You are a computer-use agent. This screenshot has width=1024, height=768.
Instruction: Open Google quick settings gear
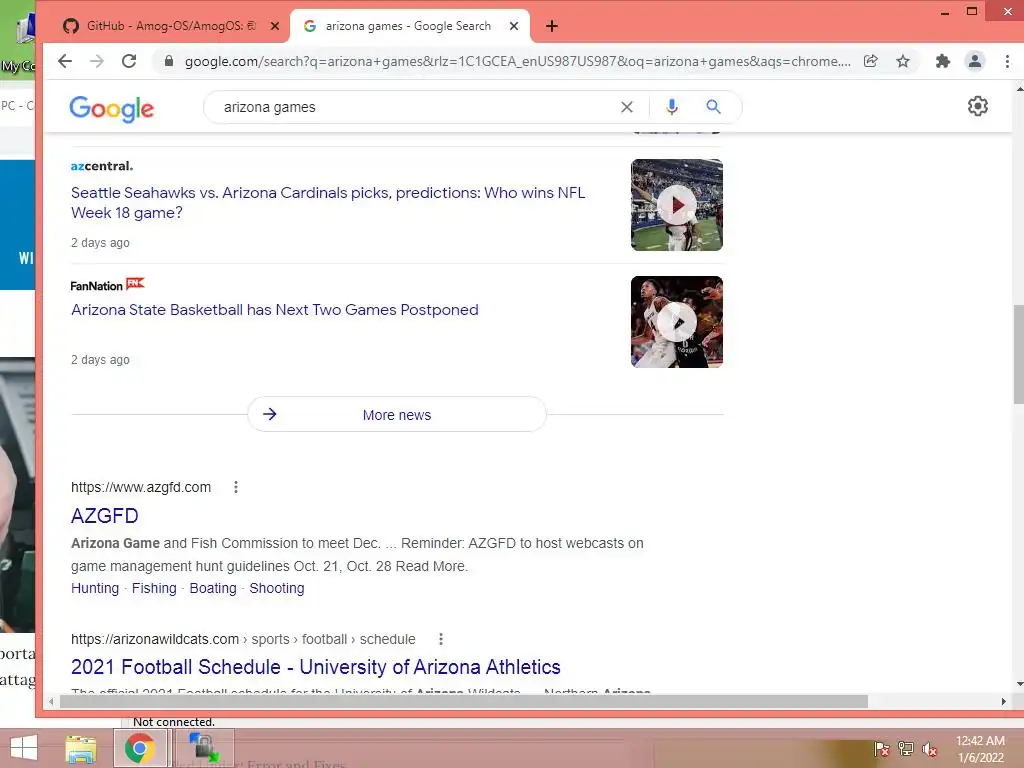click(x=977, y=106)
